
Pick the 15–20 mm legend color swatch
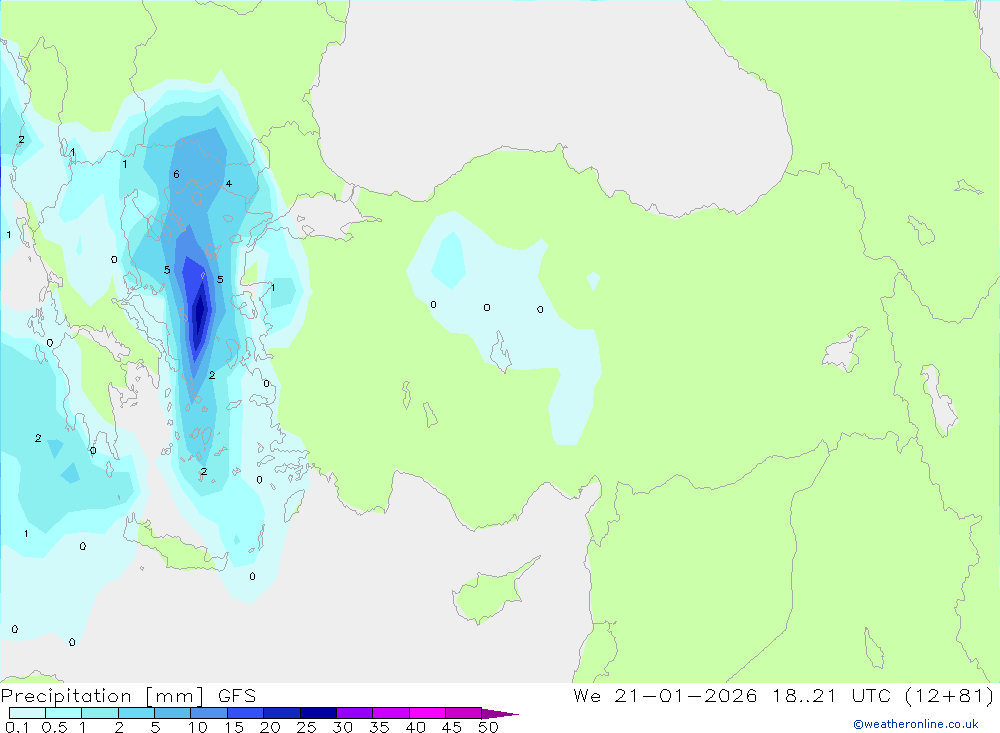point(246,713)
